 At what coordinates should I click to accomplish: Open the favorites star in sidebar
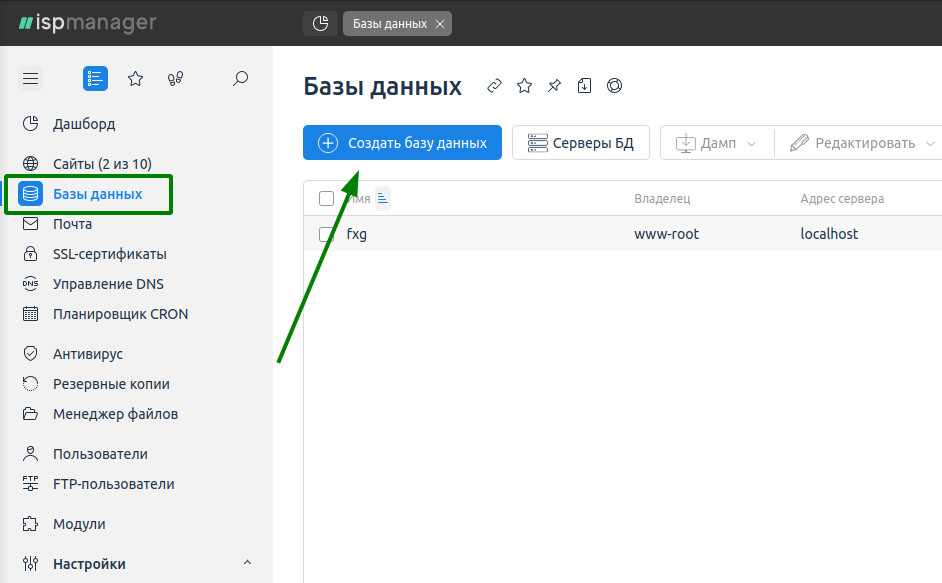pos(136,79)
